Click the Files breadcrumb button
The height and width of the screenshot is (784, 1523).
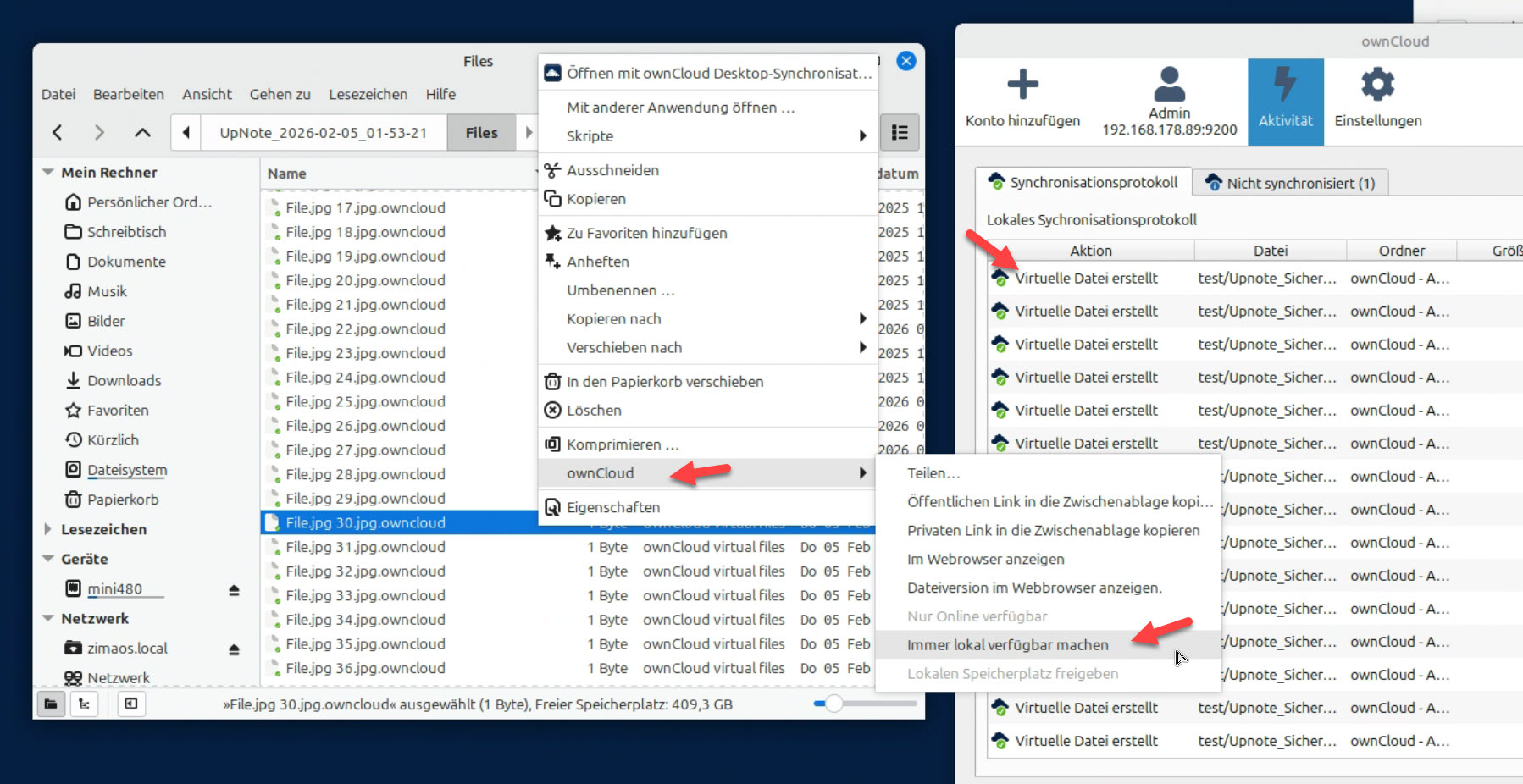[481, 133]
